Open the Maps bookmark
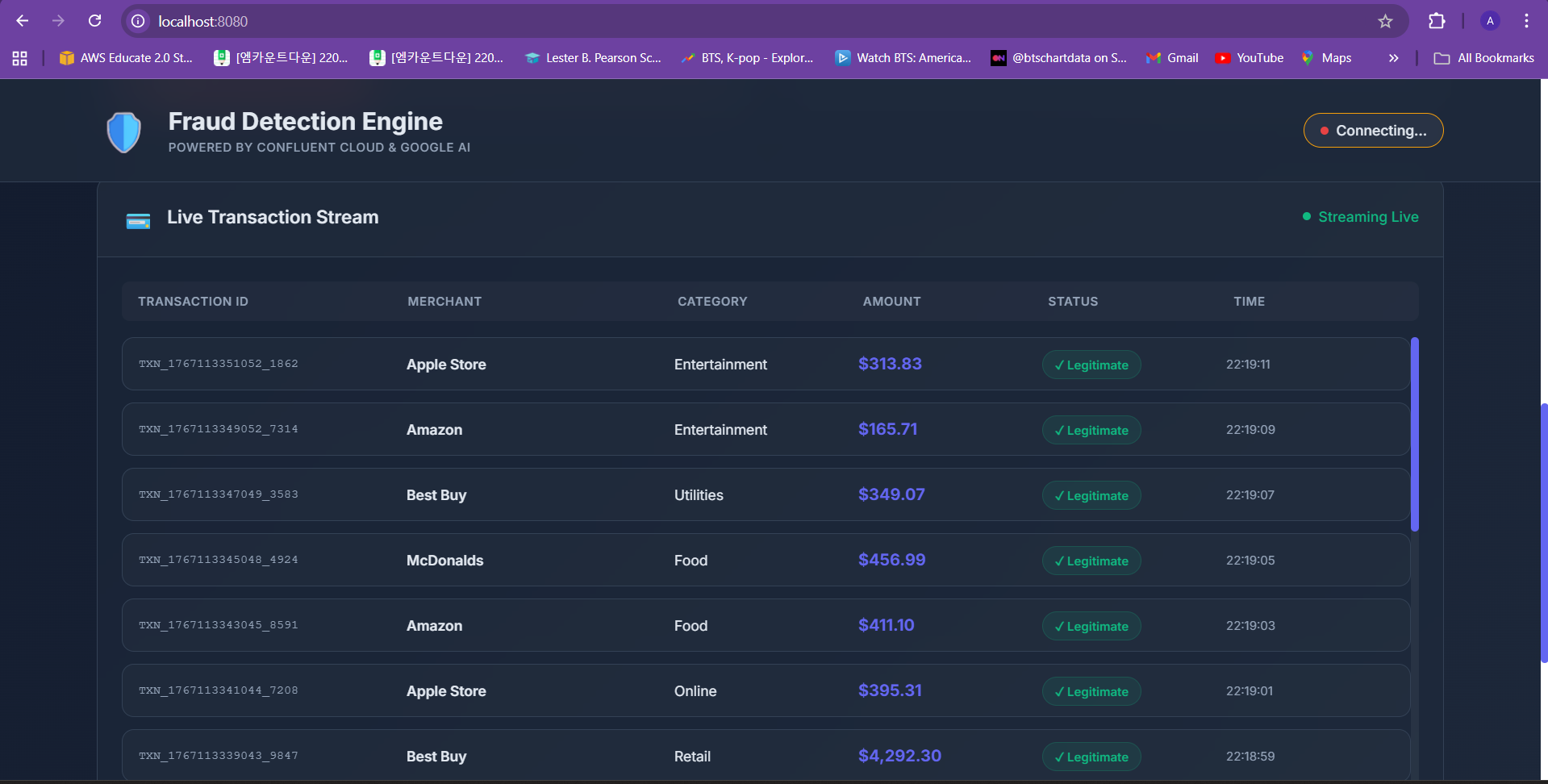1548x784 pixels. (x=1326, y=58)
